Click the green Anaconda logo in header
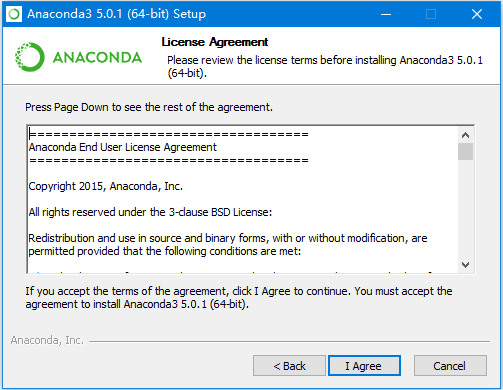 [x=78, y=57]
